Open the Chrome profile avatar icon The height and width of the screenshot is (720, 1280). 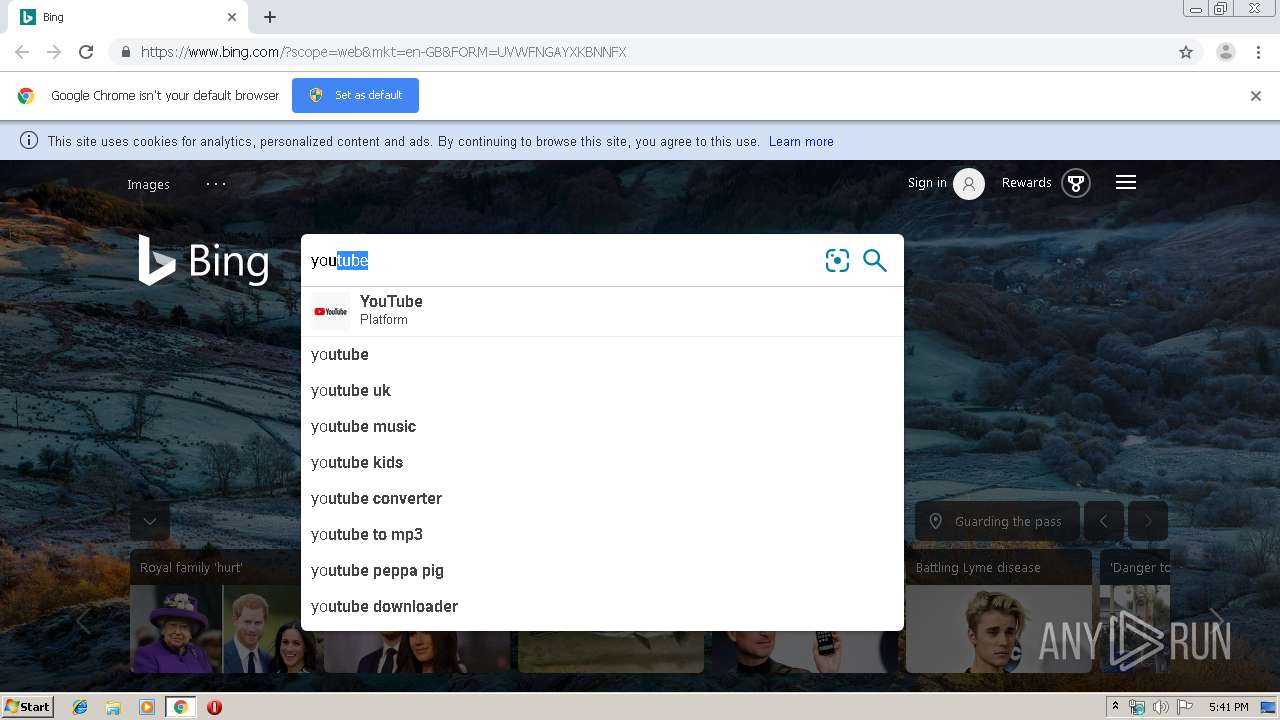(x=1226, y=52)
